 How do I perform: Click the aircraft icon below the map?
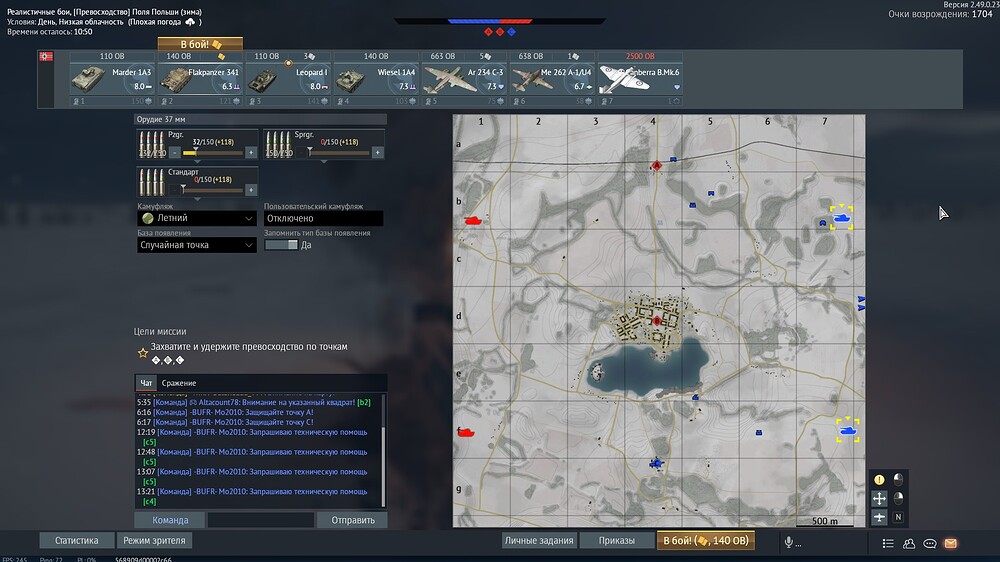[879, 517]
